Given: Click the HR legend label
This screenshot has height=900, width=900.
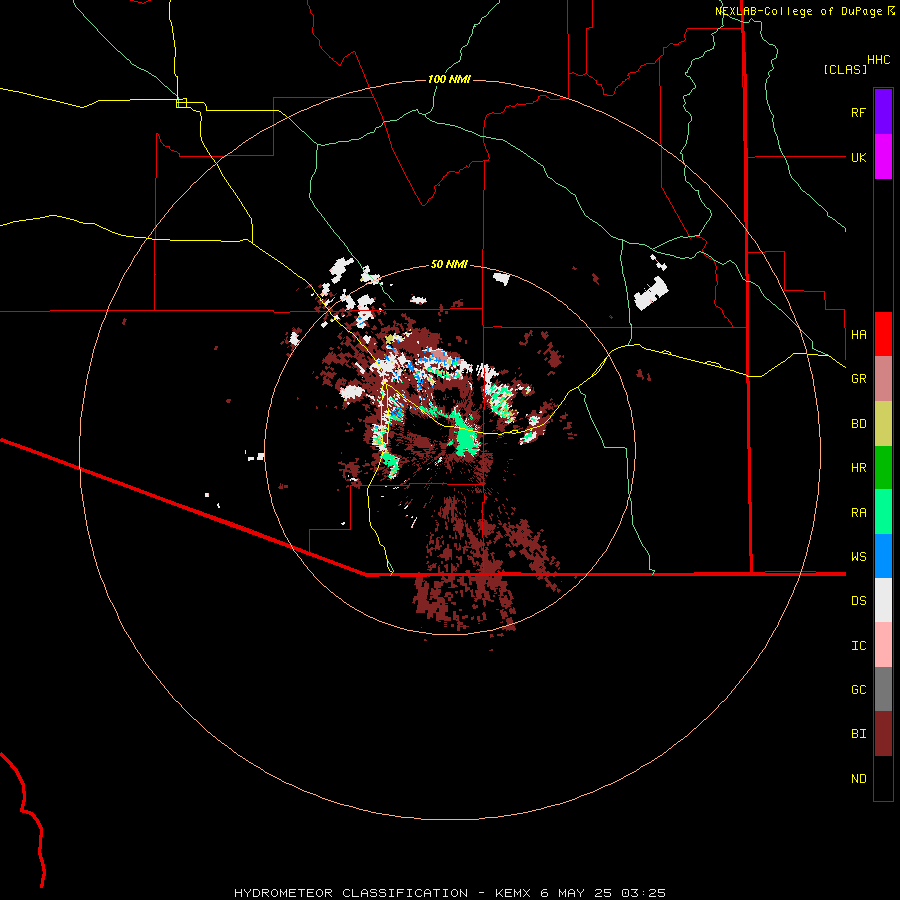Looking at the screenshot, I should pos(859,468).
